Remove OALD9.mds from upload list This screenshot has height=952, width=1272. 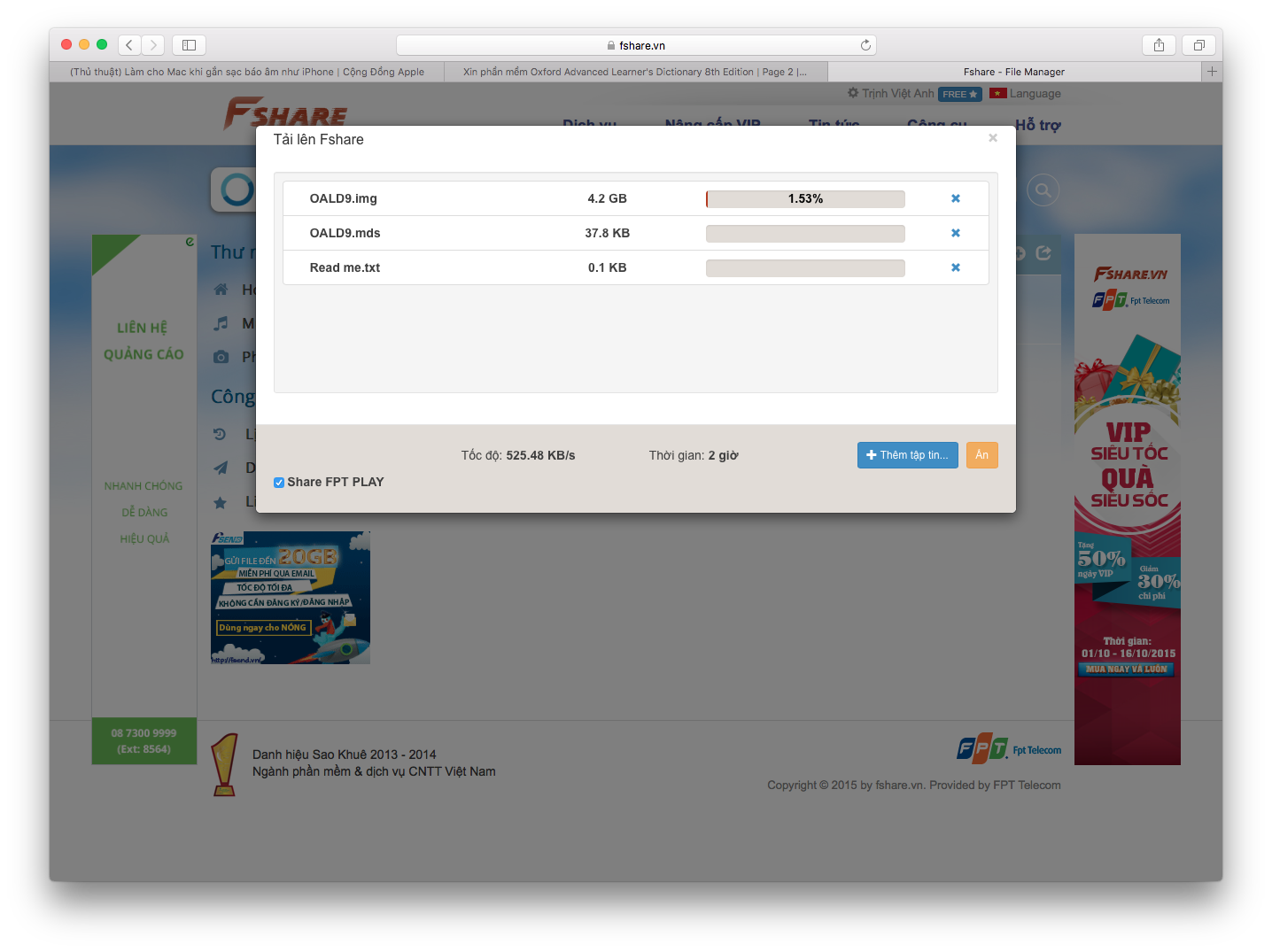(955, 233)
